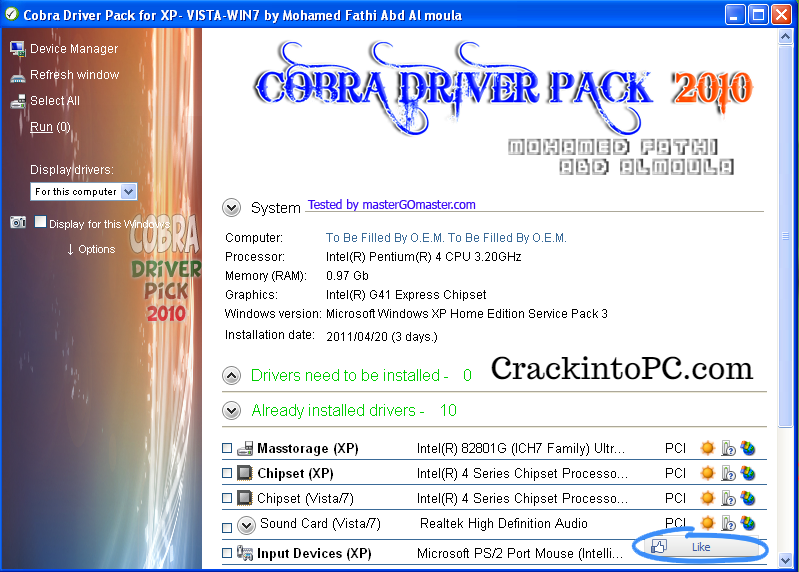Select Intel(R) 82801G (ICH7 Family) device text

(521, 448)
